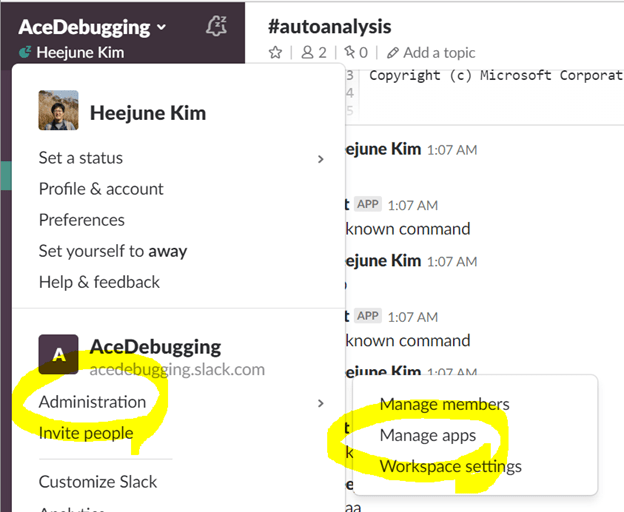Image resolution: width=624 pixels, height=512 pixels.
Task: Expand the Set a status submenu arrow
Action: [320, 158]
